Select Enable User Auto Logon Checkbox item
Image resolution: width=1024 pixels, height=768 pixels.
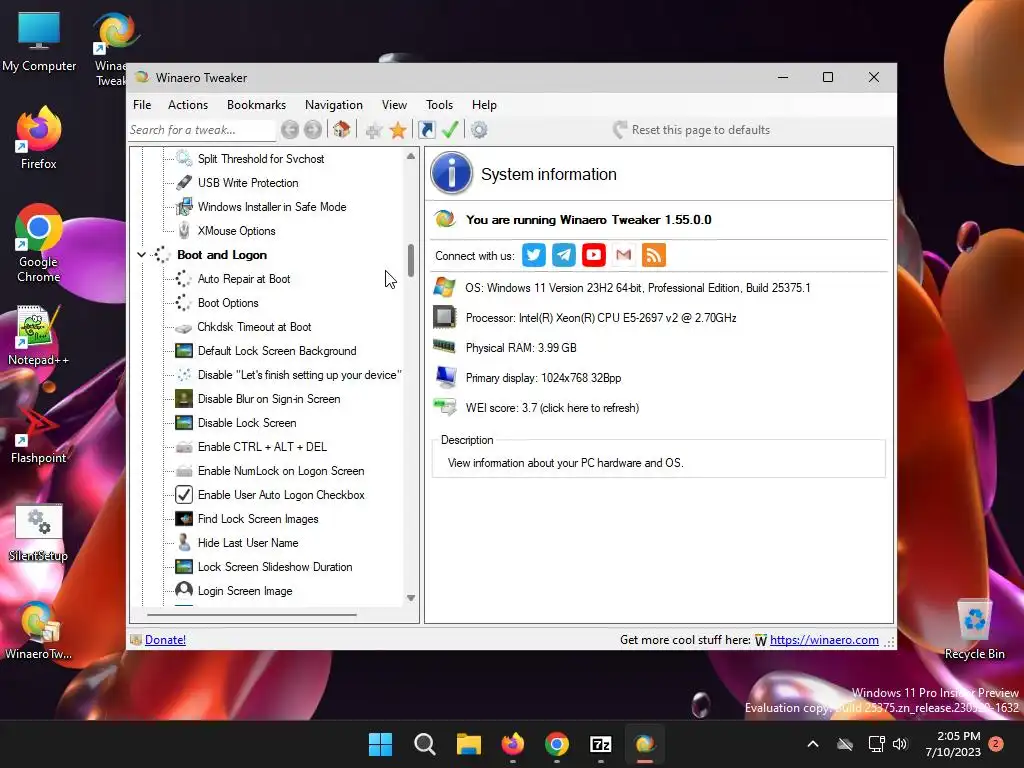click(281, 495)
